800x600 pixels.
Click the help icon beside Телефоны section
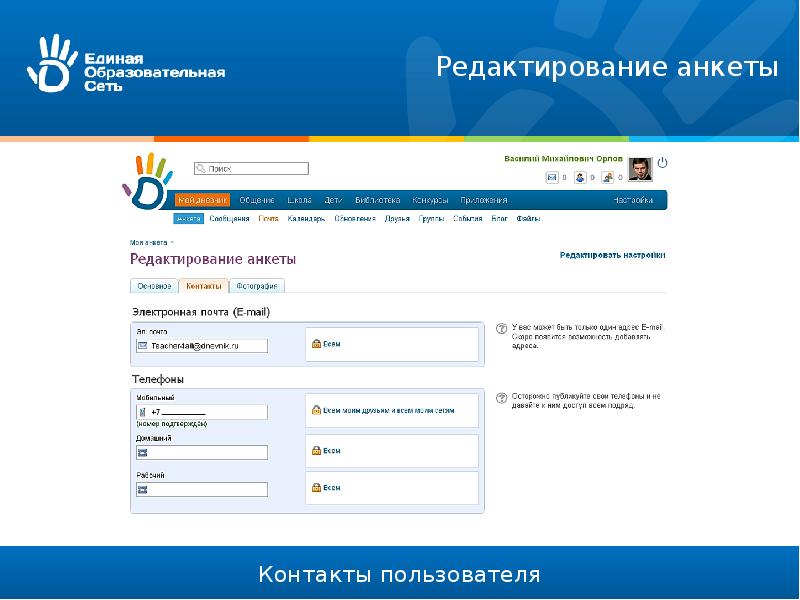[x=502, y=397]
